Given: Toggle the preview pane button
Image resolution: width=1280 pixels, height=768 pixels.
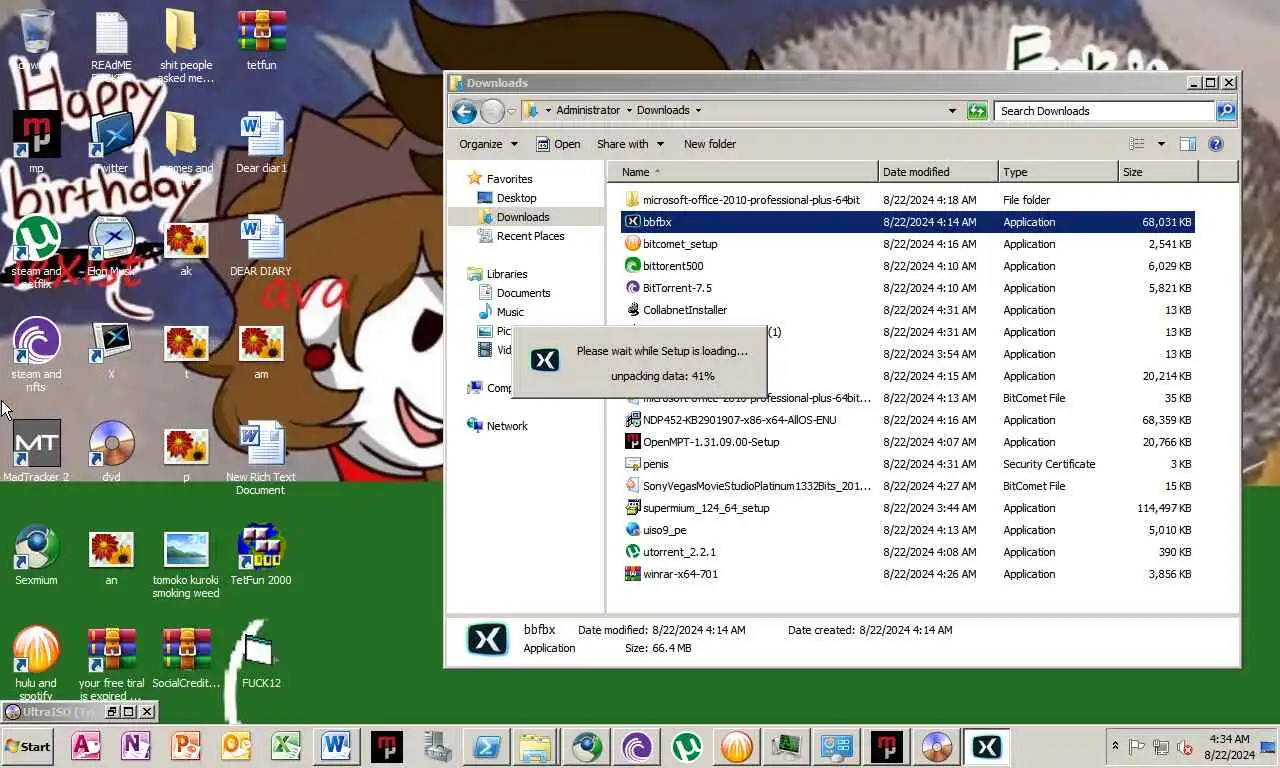Looking at the screenshot, I should tap(1187, 144).
